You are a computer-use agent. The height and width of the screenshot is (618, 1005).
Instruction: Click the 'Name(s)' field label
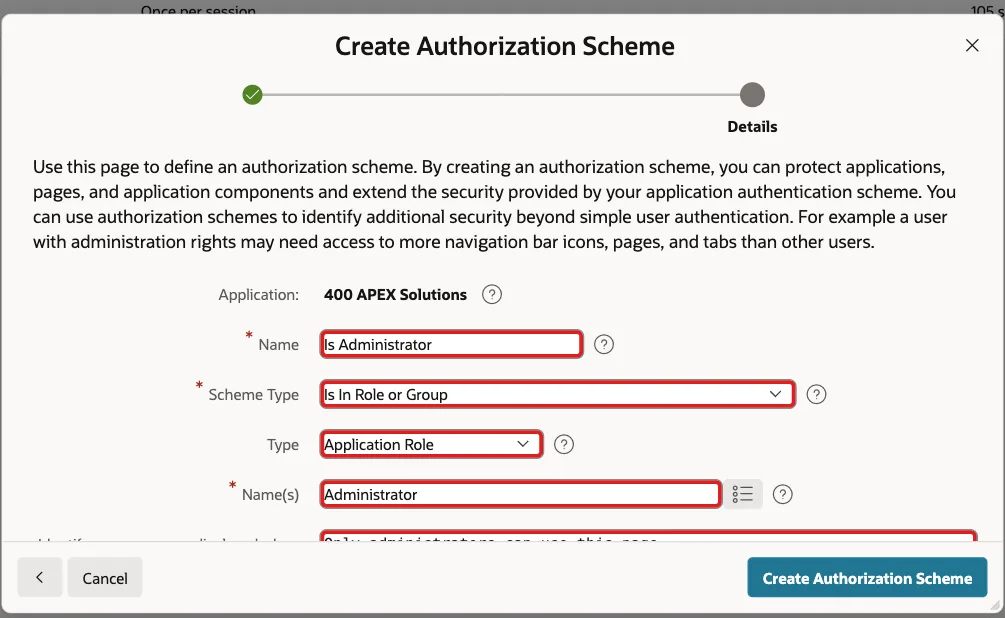(x=270, y=495)
